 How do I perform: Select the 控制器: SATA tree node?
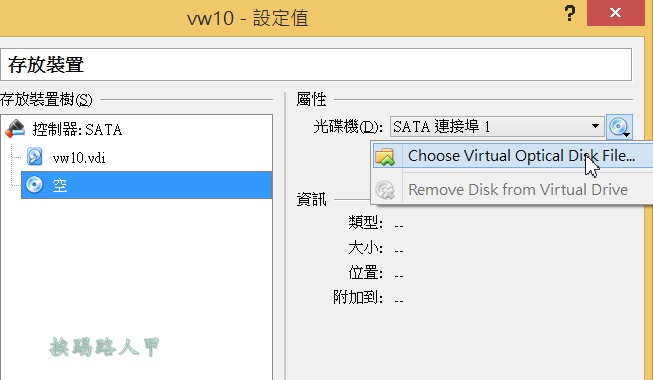pos(77,129)
